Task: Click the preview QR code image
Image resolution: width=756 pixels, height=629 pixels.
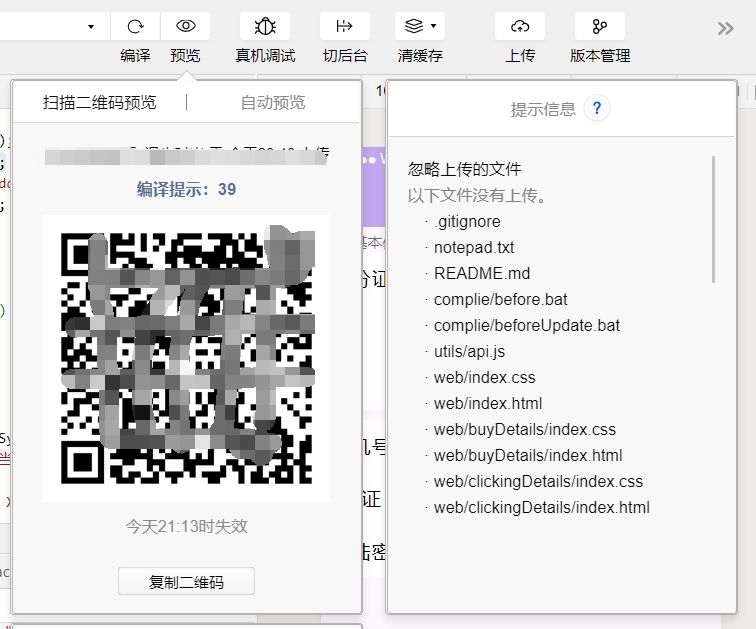Action: click(x=187, y=358)
